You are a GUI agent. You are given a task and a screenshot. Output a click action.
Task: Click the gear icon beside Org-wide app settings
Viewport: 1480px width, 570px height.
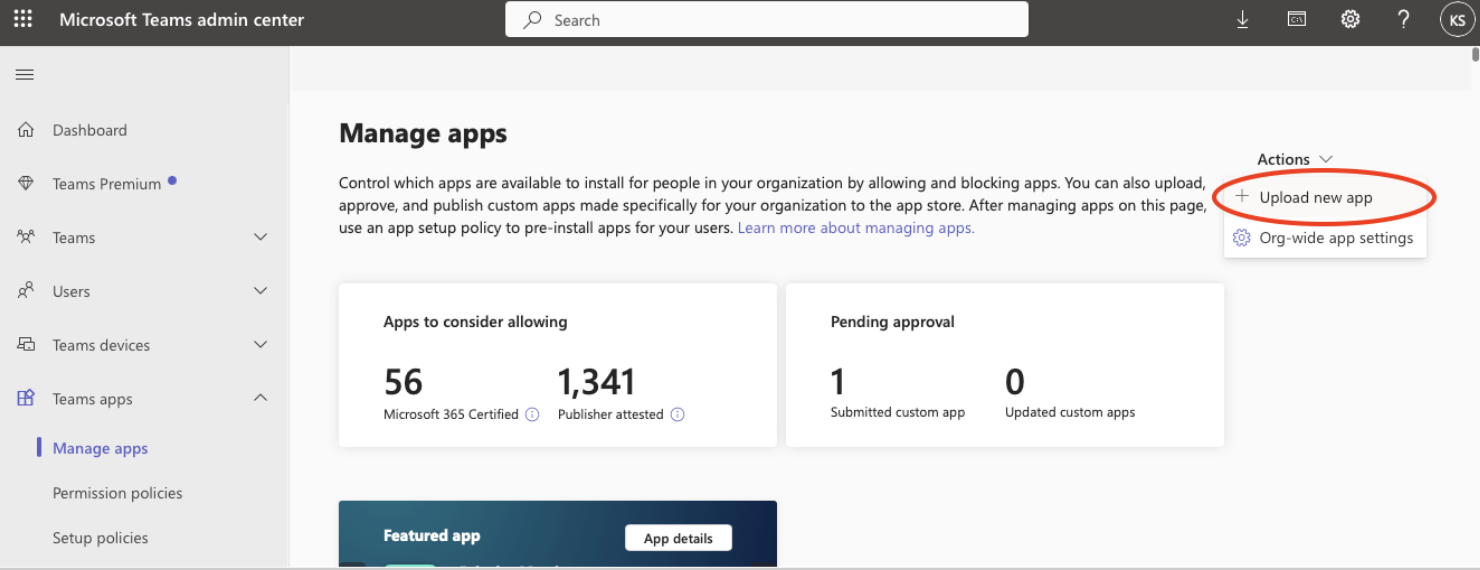1242,238
